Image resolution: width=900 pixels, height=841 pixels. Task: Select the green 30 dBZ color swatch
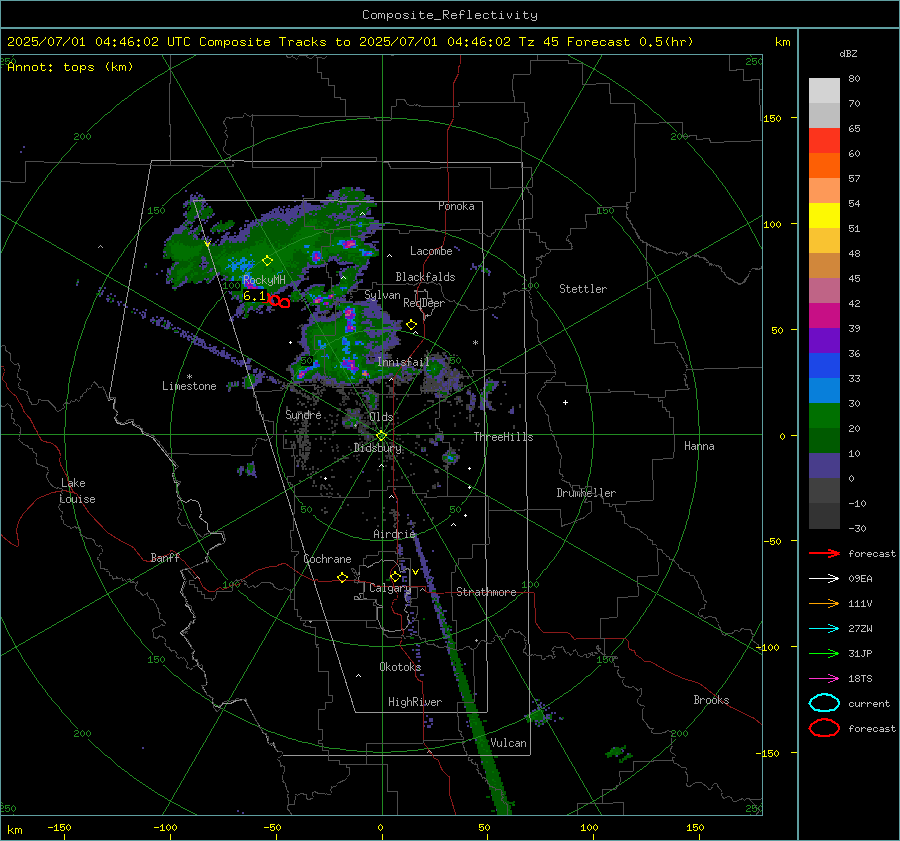(824, 415)
